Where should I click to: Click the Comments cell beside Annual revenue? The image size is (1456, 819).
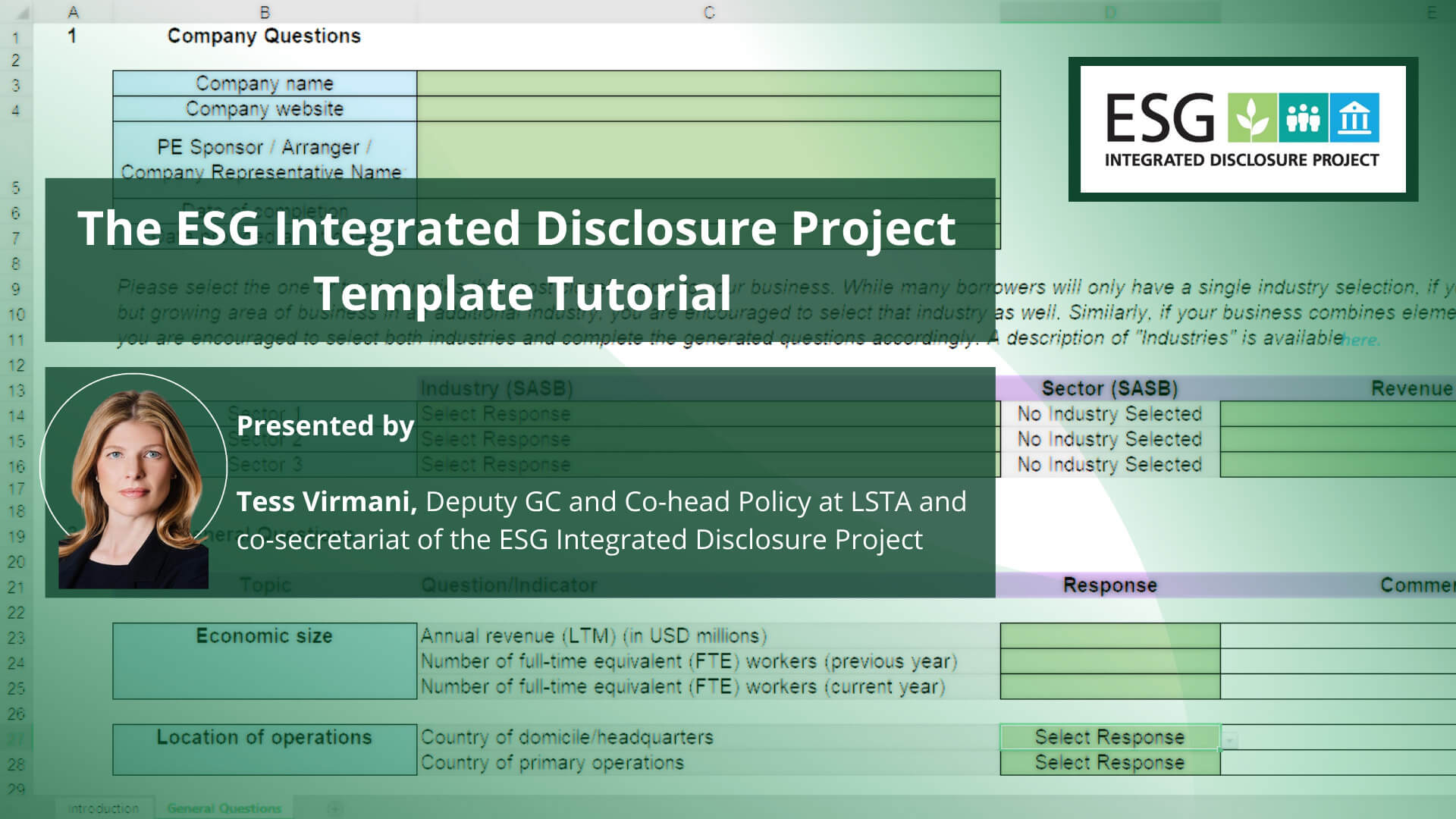click(1338, 635)
